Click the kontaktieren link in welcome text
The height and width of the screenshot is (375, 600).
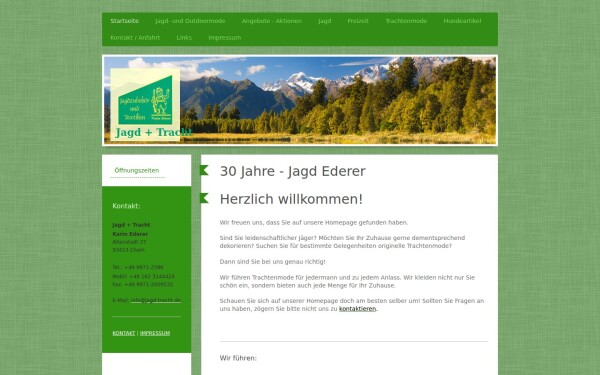tap(357, 309)
